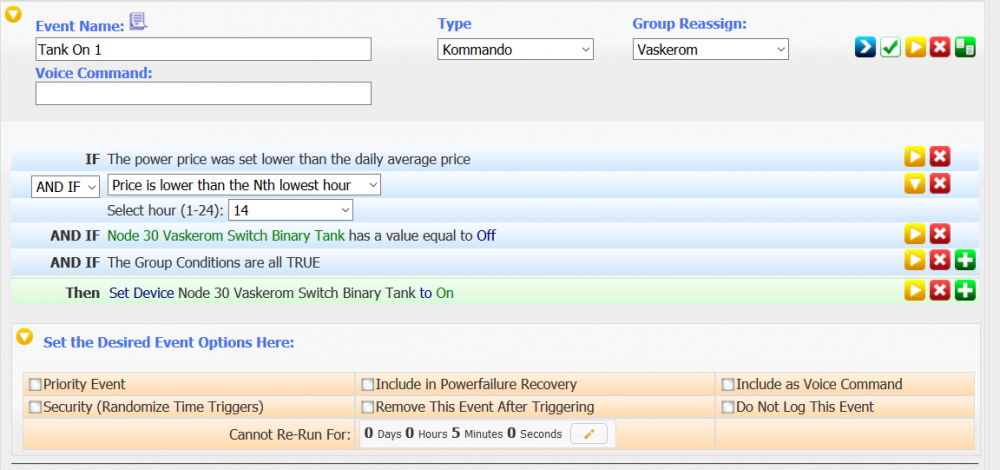Add an action with the Then row plus icon
This screenshot has width=1000, height=470.
click(965, 291)
